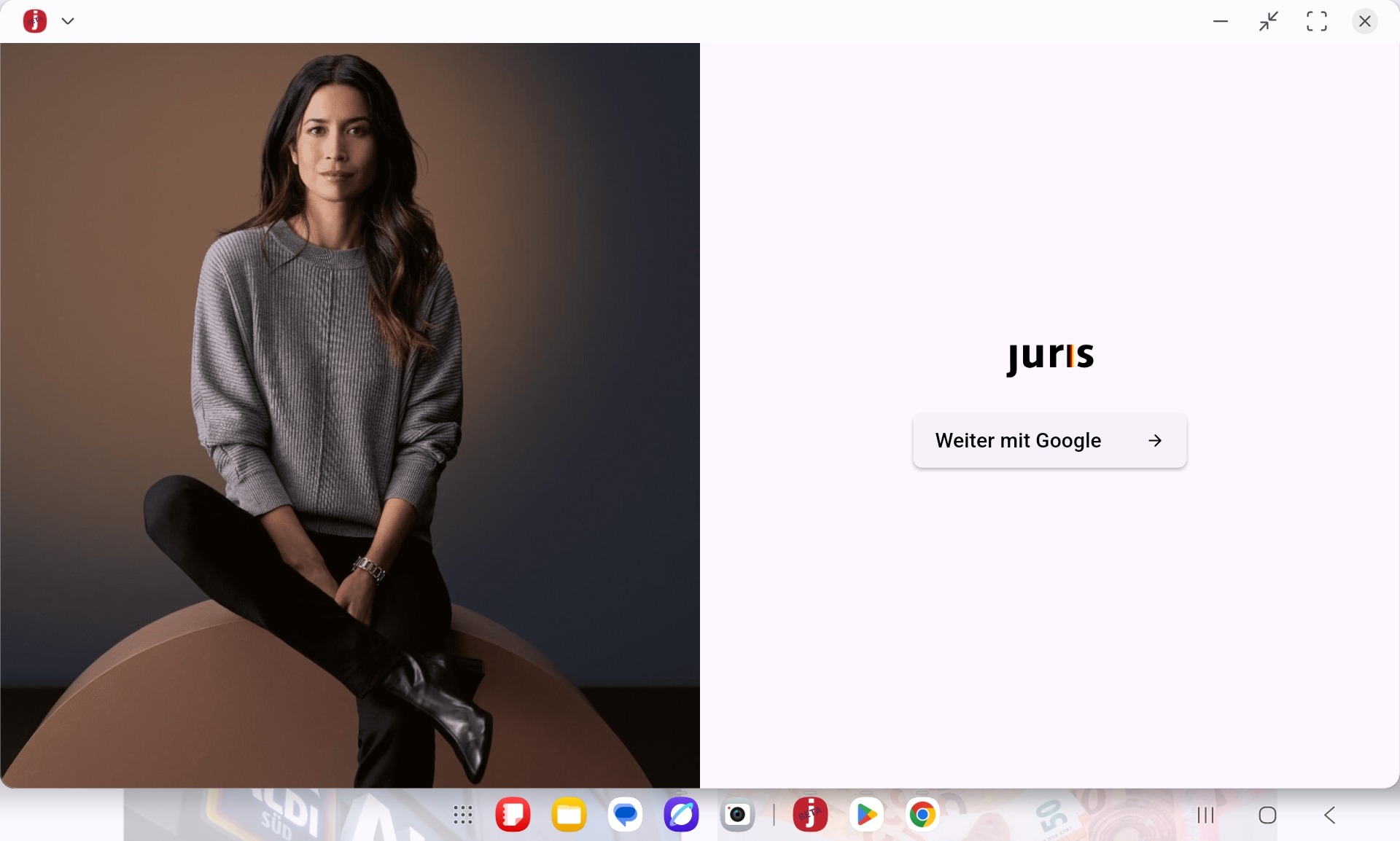Open the app drawer grid in the taskbar
The image size is (1400, 841).
coord(463,815)
